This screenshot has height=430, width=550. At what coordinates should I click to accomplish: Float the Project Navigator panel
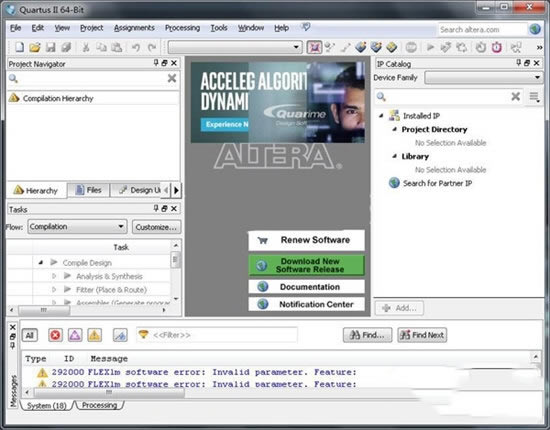164,63
